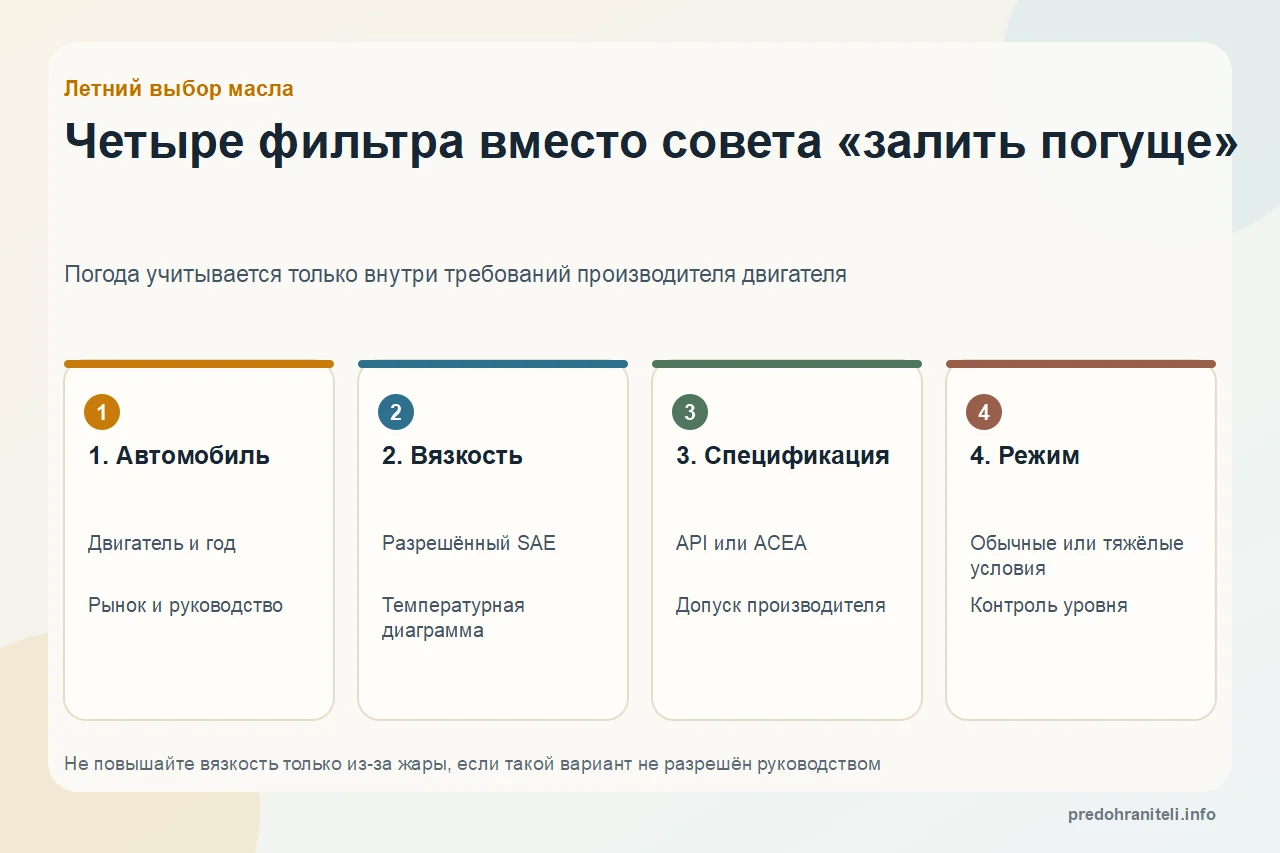
Task: Click the brown number 4 badge
Action: (x=984, y=412)
